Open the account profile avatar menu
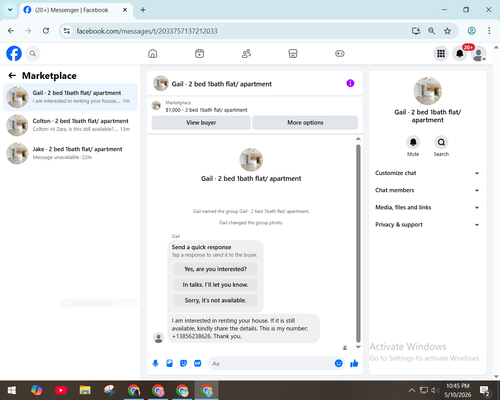 tap(478, 53)
